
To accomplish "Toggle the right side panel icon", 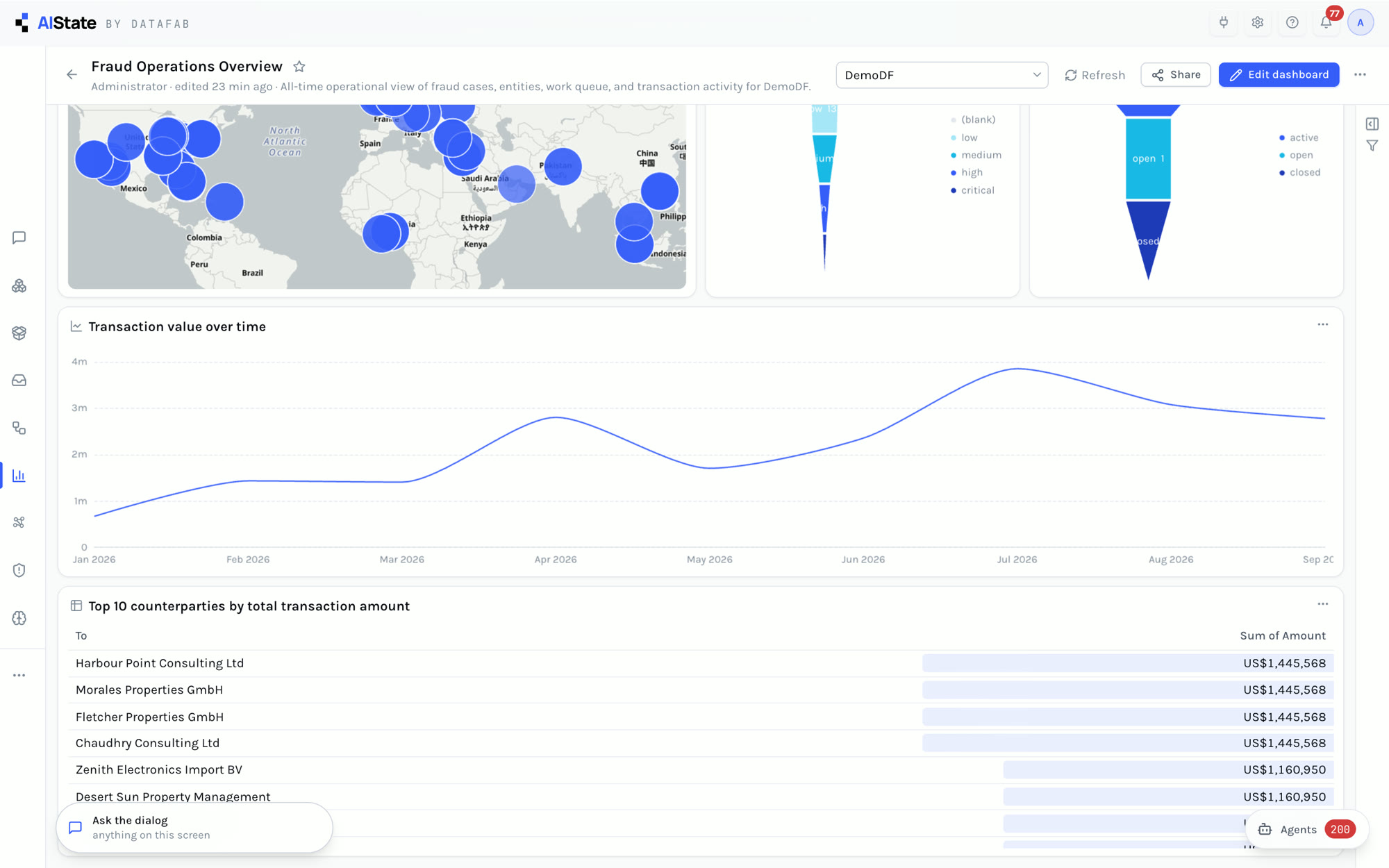I will coord(1372,124).
